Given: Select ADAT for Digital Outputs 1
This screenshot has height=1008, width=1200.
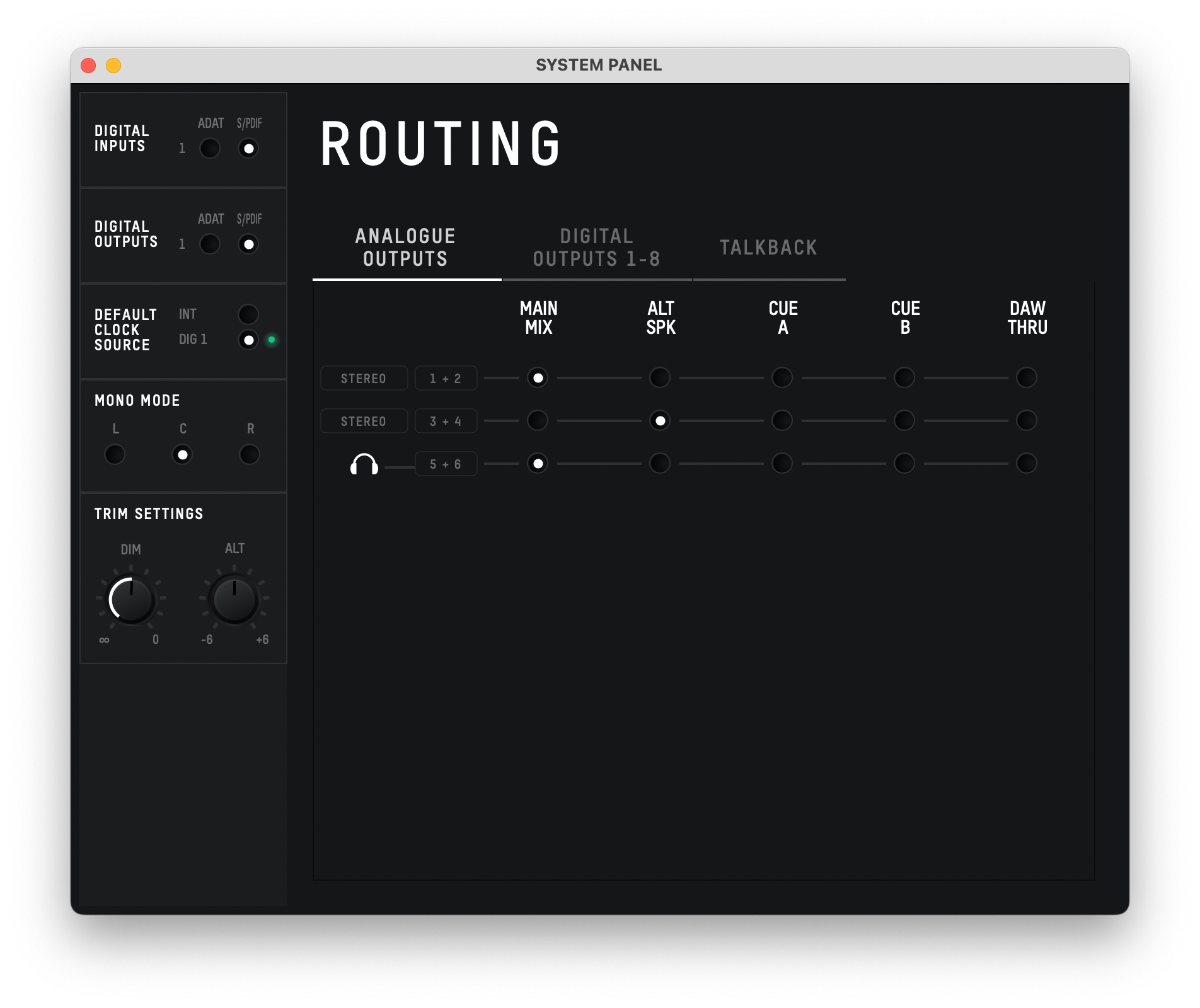Looking at the screenshot, I should point(210,244).
